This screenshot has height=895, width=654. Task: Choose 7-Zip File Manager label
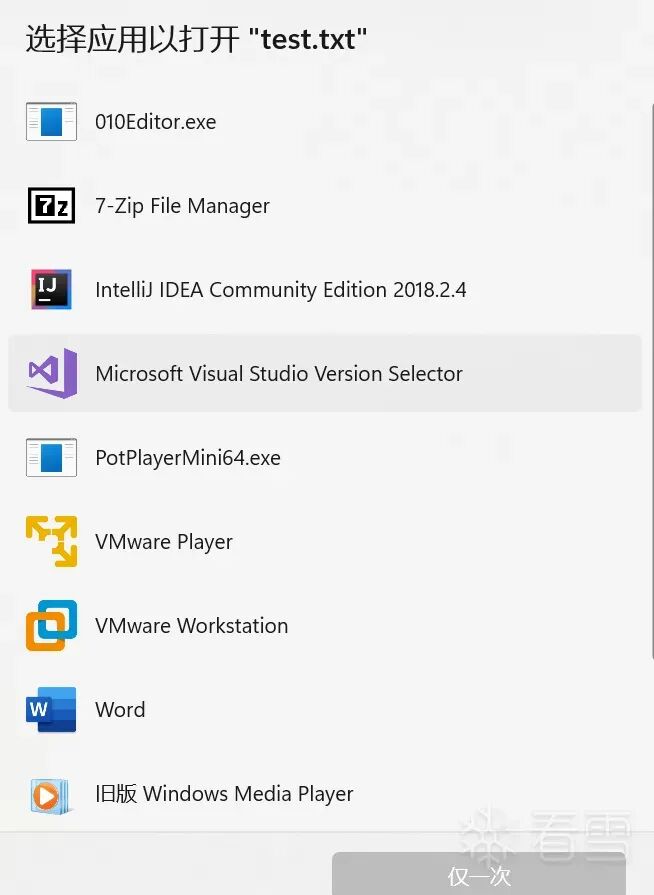(182, 206)
